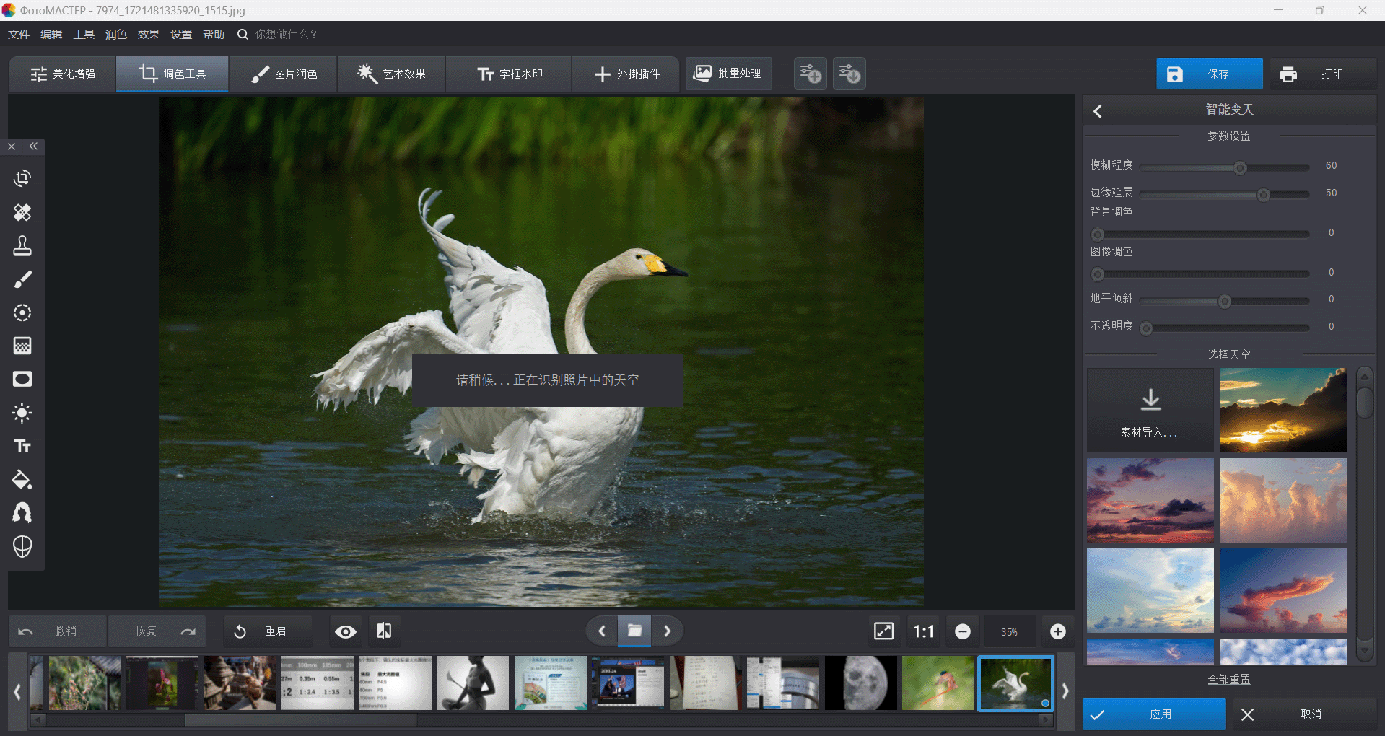Switch to the tab with paintbrush icon

(x=284, y=74)
